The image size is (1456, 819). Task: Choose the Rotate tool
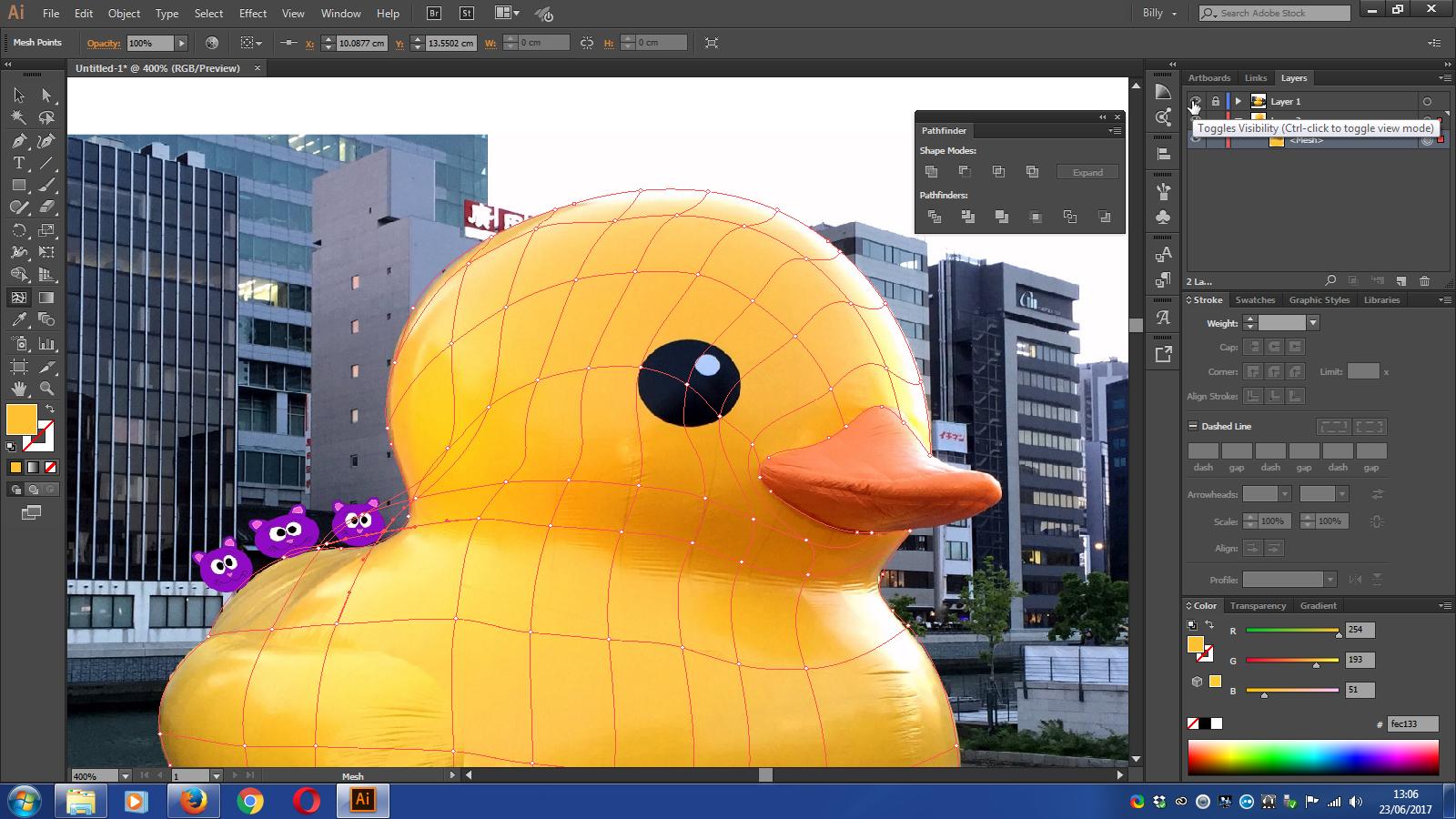point(19,230)
